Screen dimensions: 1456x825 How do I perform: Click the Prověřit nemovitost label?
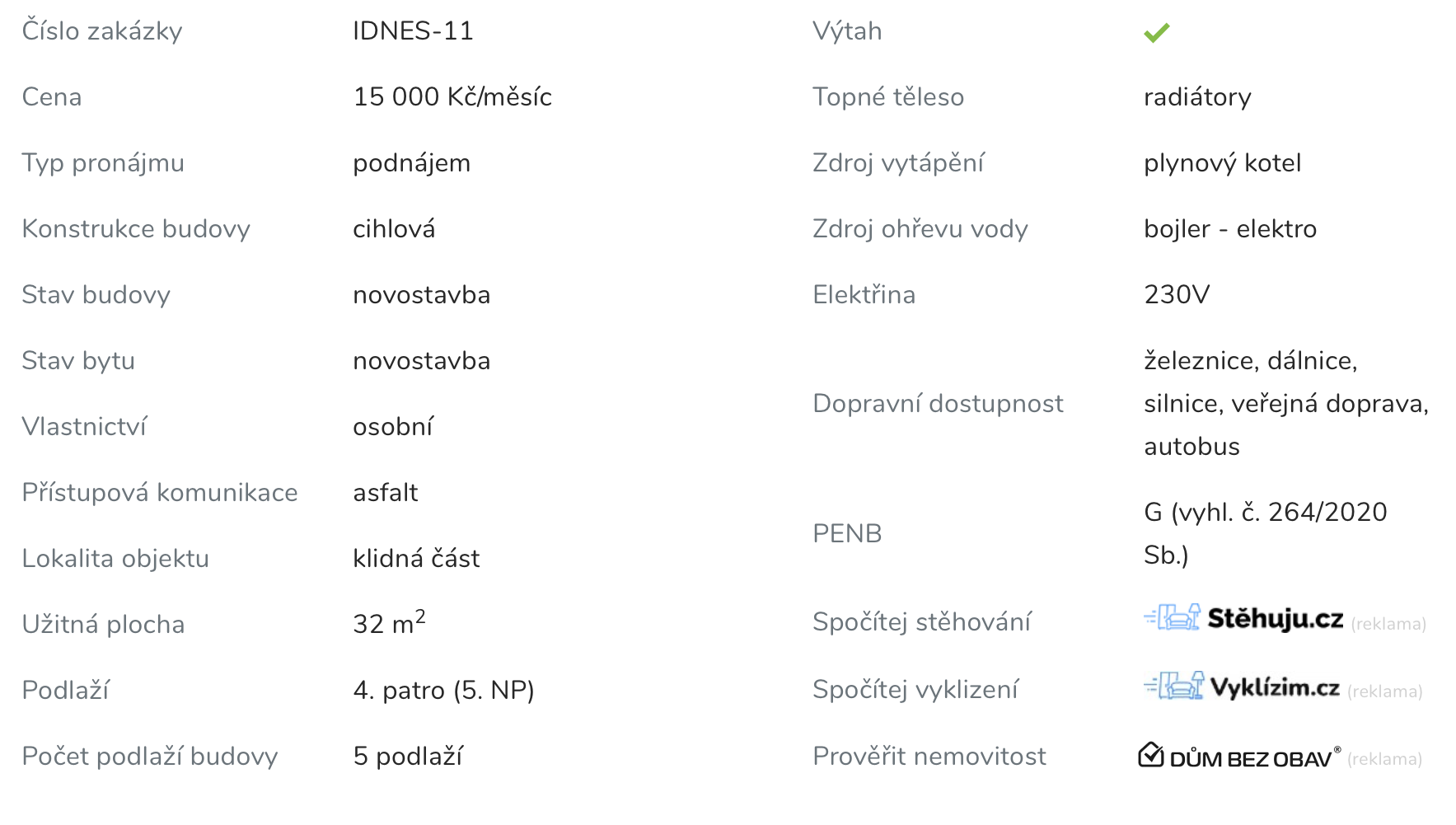click(929, 757)
